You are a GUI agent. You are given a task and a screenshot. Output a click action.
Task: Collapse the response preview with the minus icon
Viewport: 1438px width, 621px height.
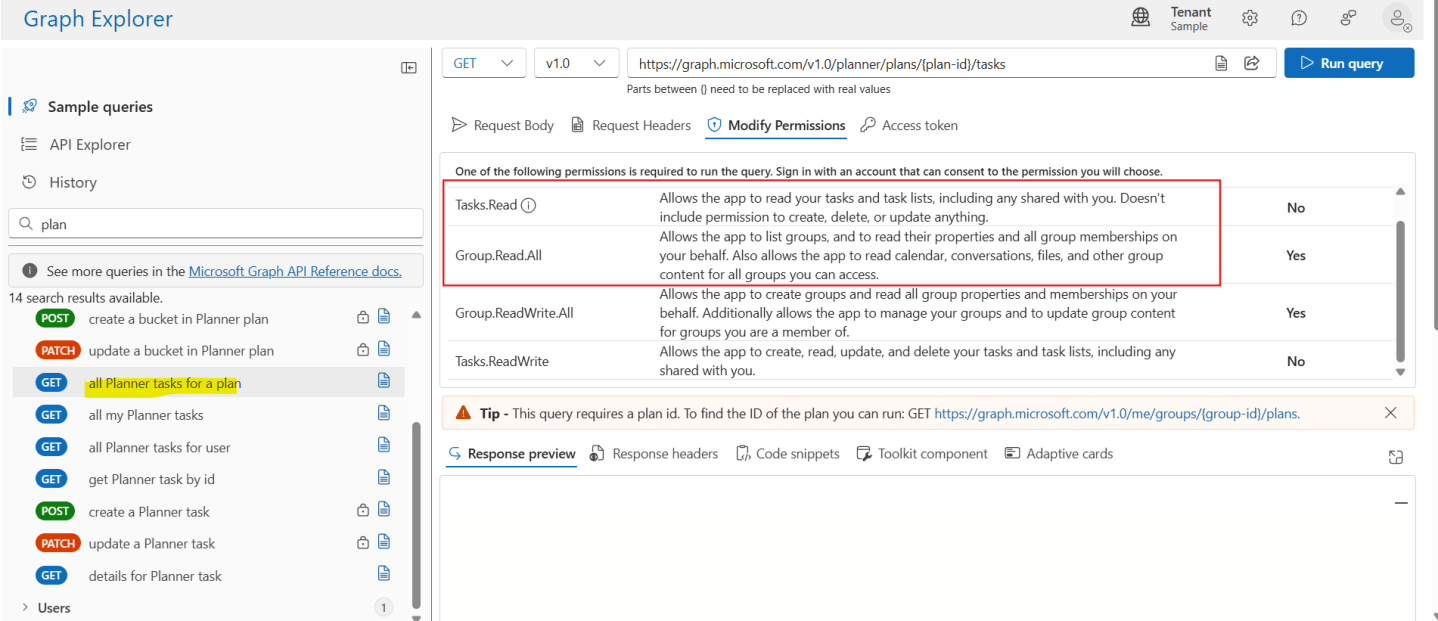(1401, 504)
